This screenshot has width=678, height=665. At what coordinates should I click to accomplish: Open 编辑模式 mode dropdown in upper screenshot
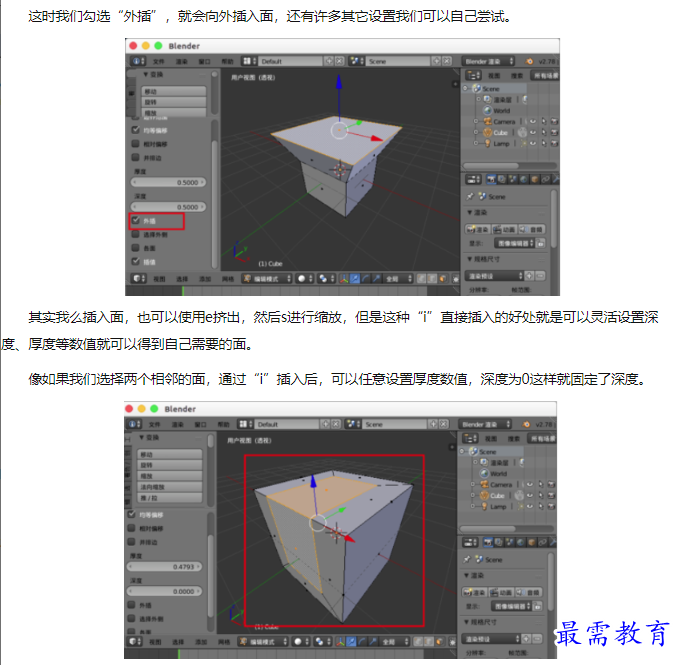click(267, 278)
